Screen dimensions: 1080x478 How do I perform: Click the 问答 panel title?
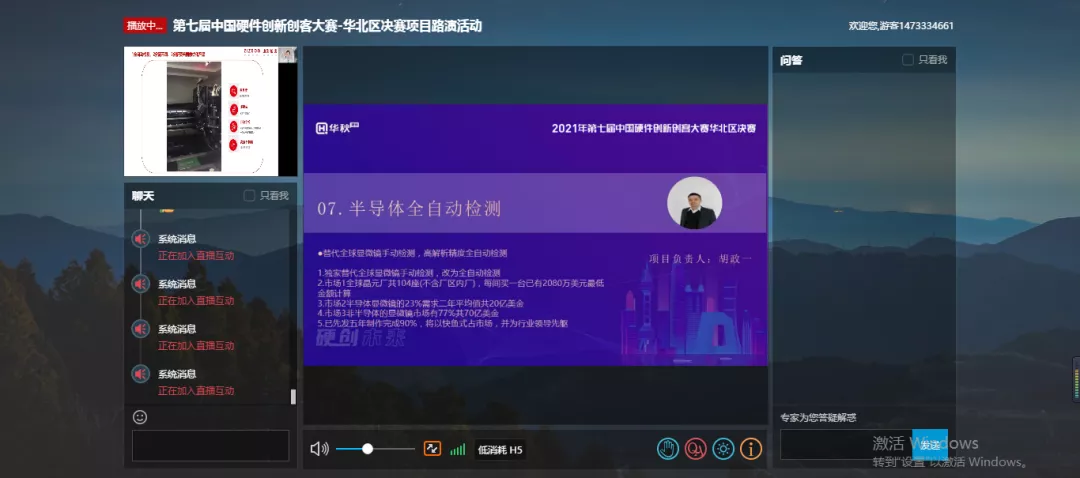(x=791, y=60)
